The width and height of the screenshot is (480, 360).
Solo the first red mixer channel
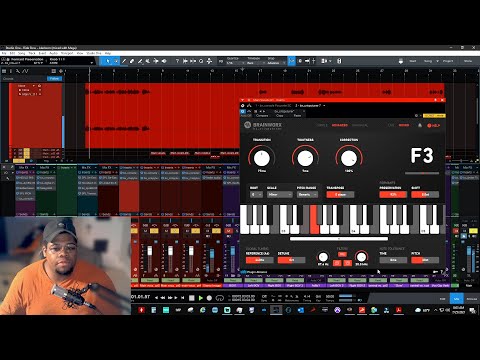[154, 231]
